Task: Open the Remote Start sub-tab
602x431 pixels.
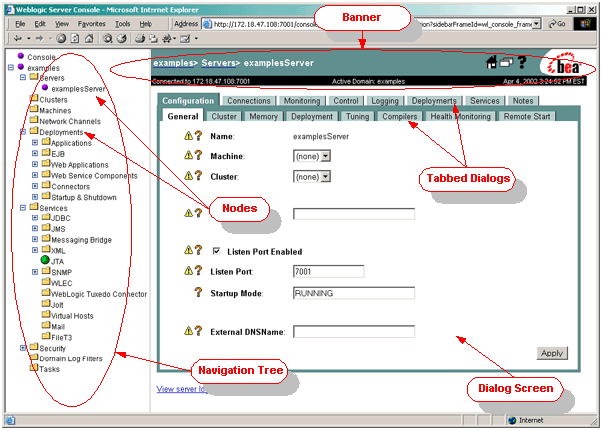Action: (527, 116)
